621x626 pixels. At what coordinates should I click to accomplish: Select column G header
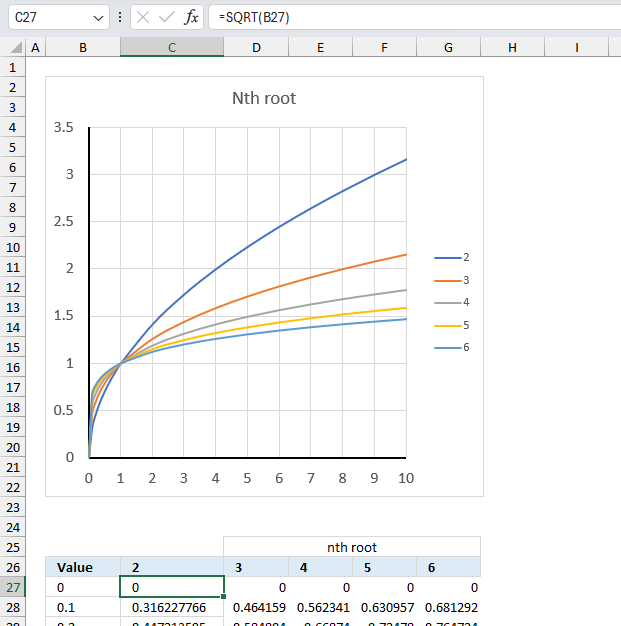click(448, 48)
